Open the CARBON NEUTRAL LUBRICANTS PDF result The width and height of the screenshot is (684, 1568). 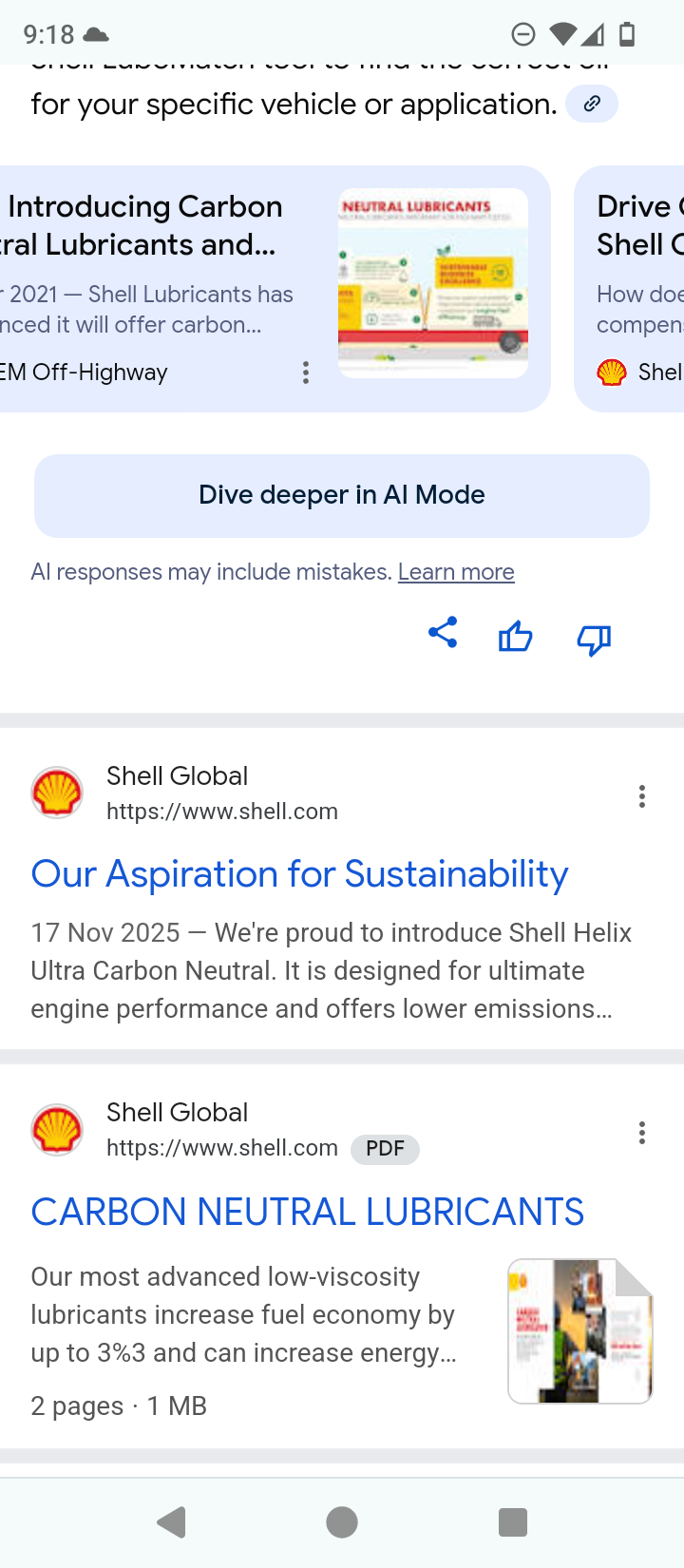pyautogui.click(x=307, y=1212)
